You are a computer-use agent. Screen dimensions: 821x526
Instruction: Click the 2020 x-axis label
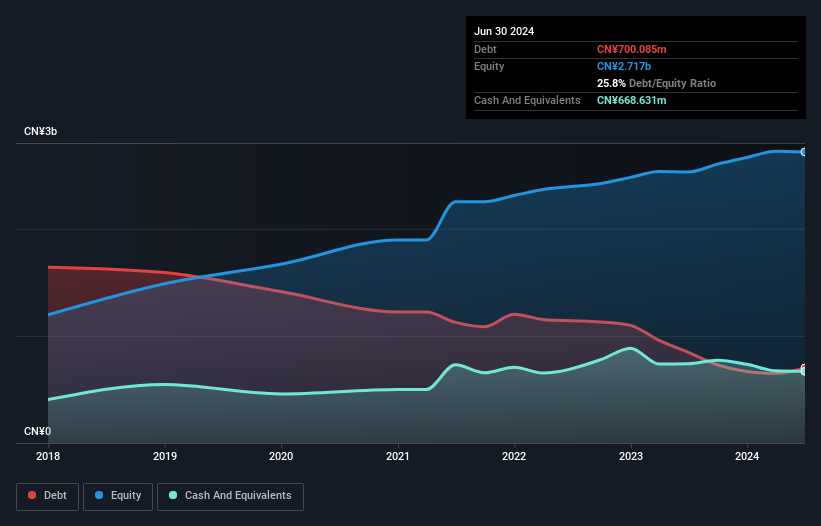tap(281, 456)
